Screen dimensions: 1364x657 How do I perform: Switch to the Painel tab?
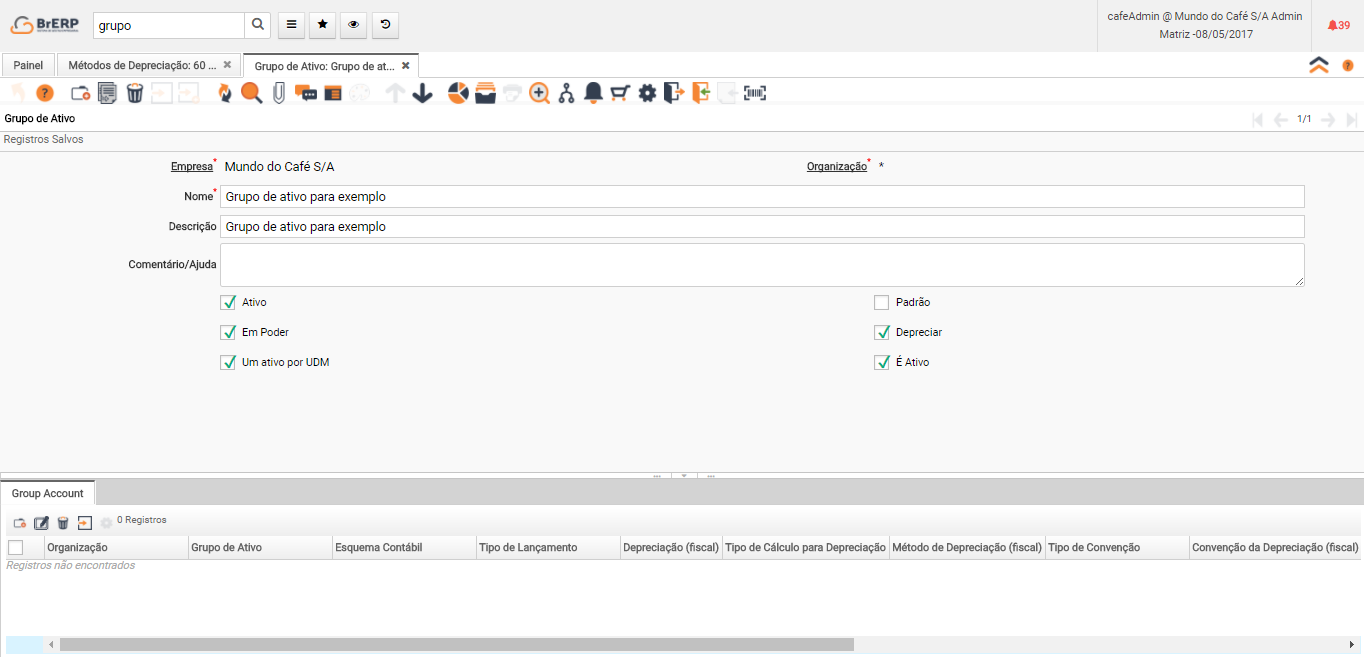pyautogui.click(x=28, y=65)
